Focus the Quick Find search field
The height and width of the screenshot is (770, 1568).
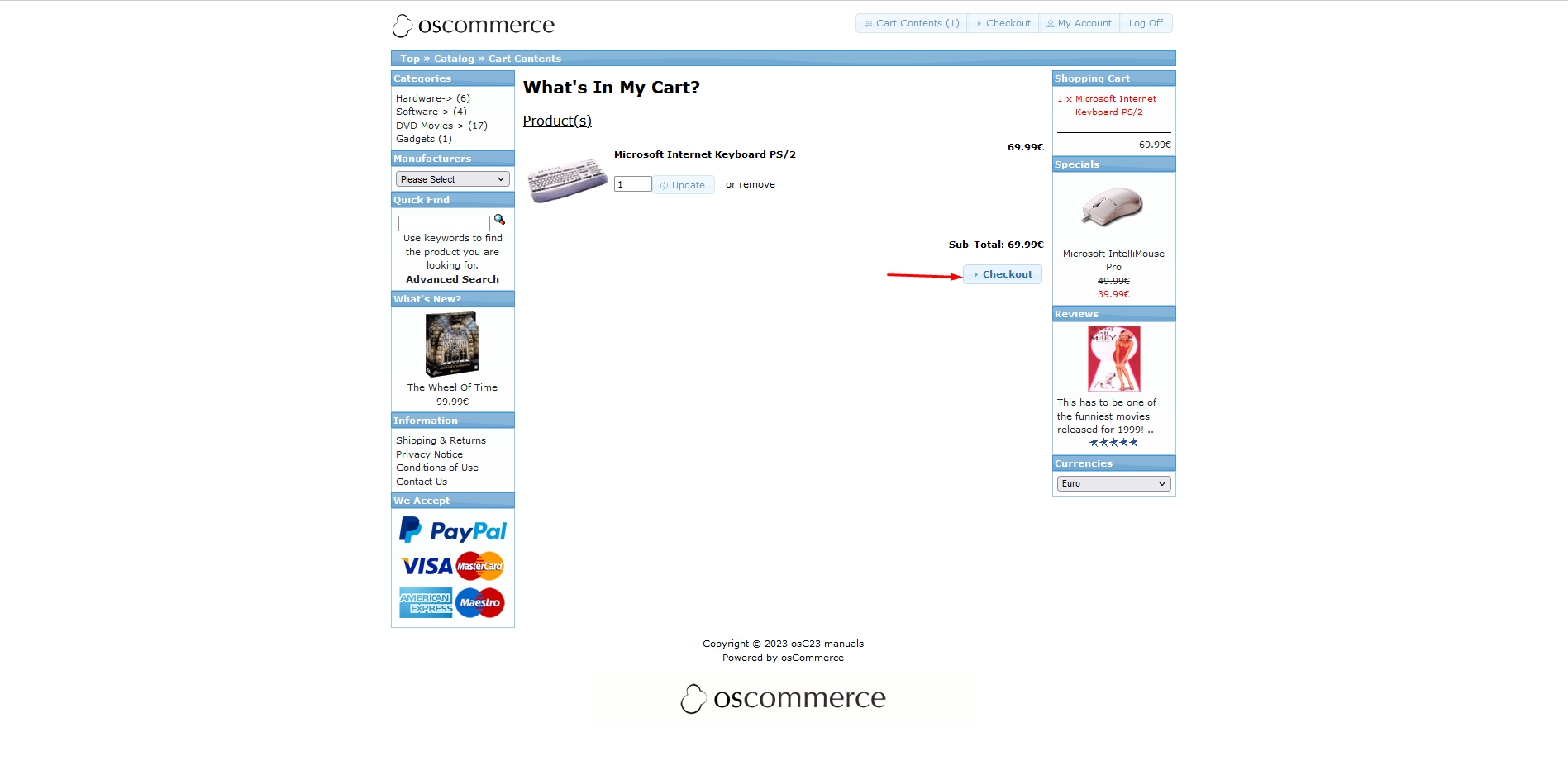click(x=444, y=223)
